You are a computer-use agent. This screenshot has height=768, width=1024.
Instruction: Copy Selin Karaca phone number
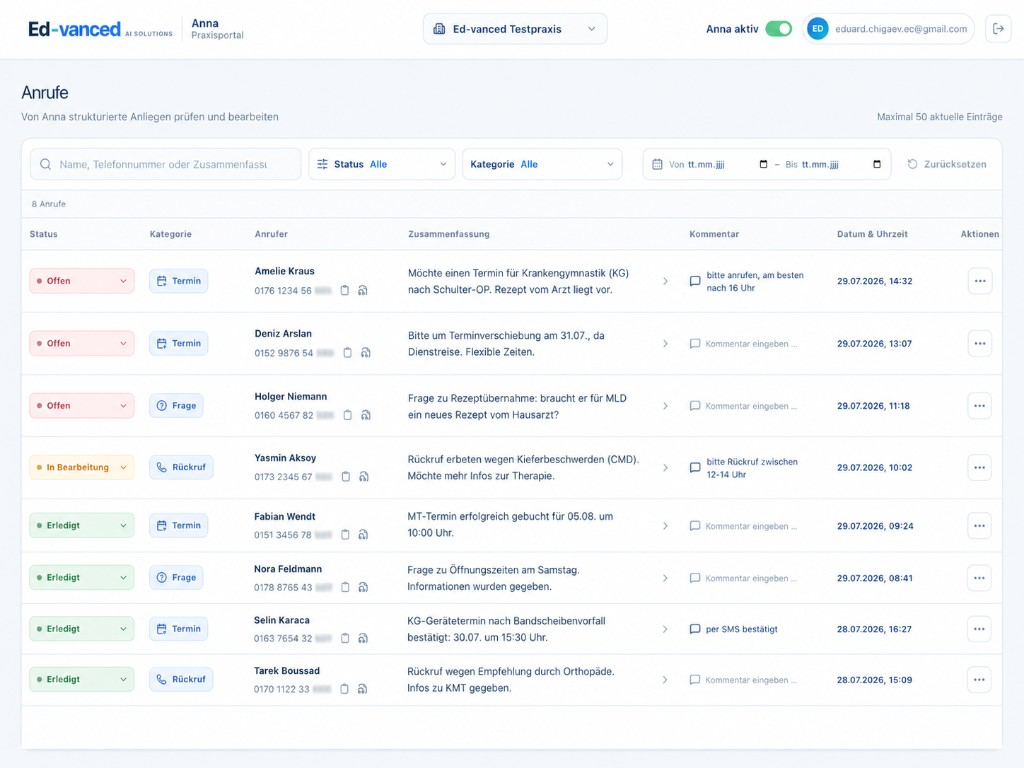345,638
